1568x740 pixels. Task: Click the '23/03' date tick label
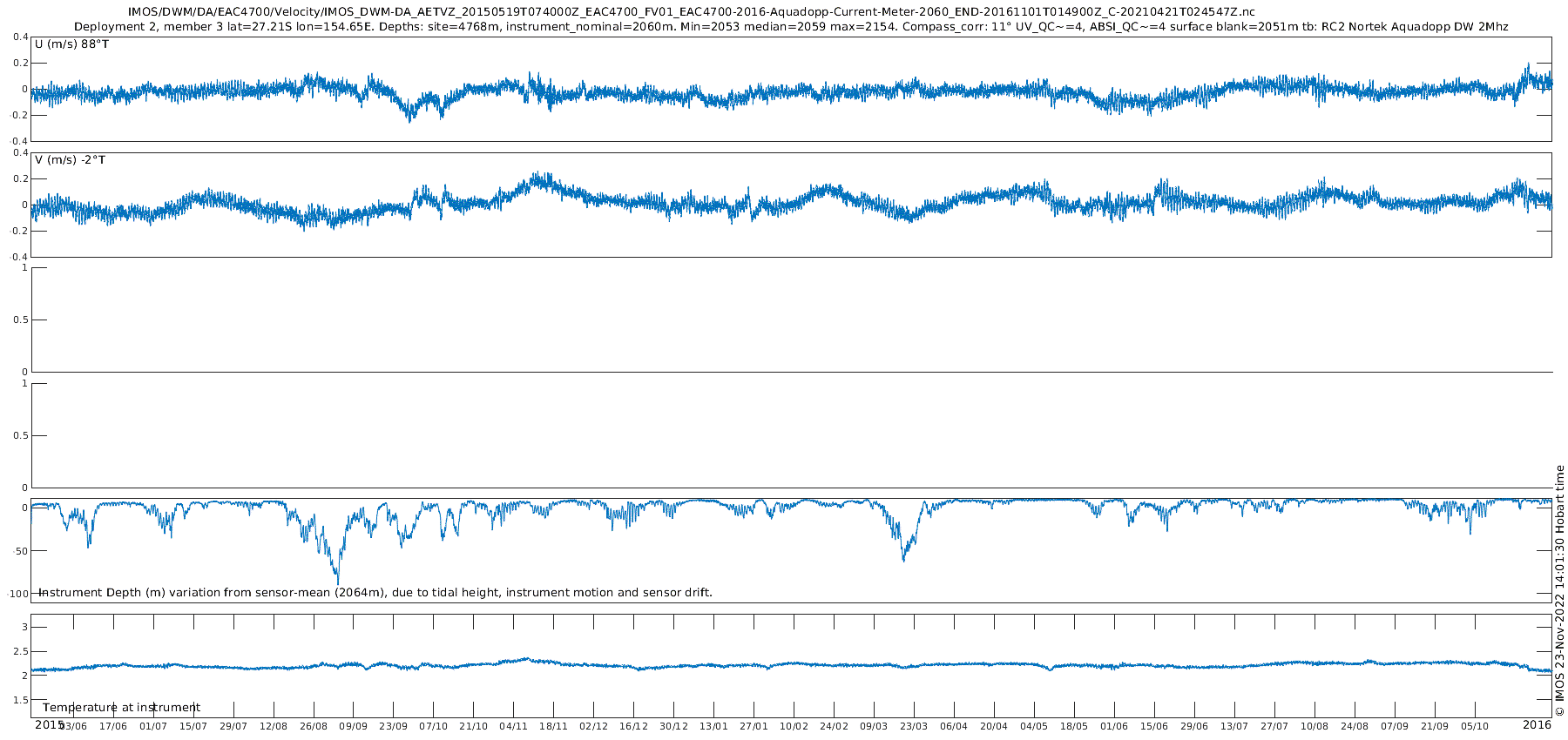coord(915,726)
